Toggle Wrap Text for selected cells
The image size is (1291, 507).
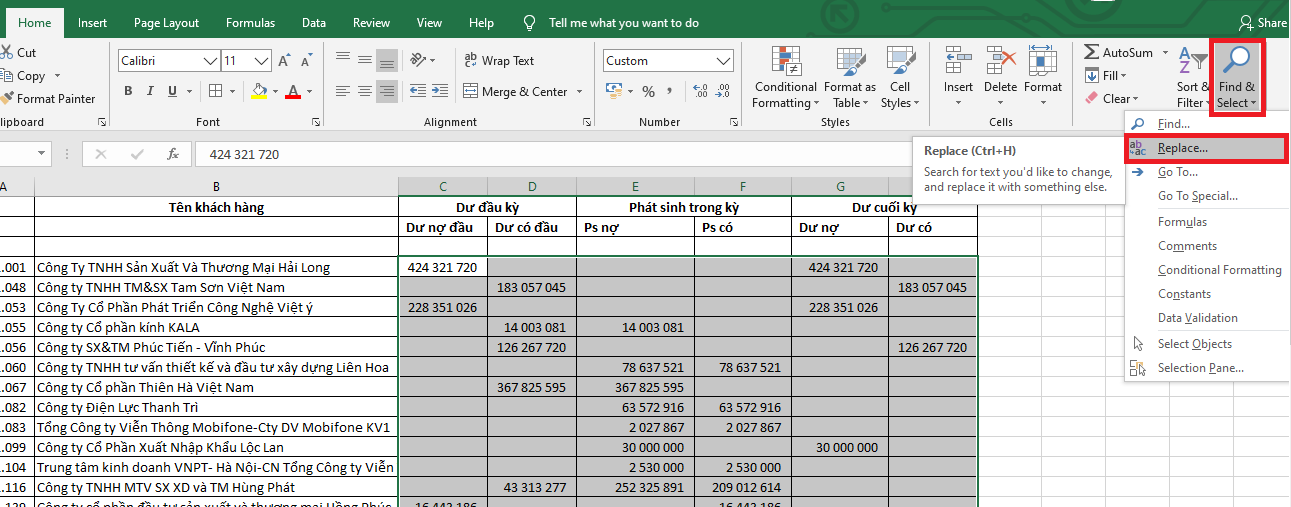click(x=498, y=61)
